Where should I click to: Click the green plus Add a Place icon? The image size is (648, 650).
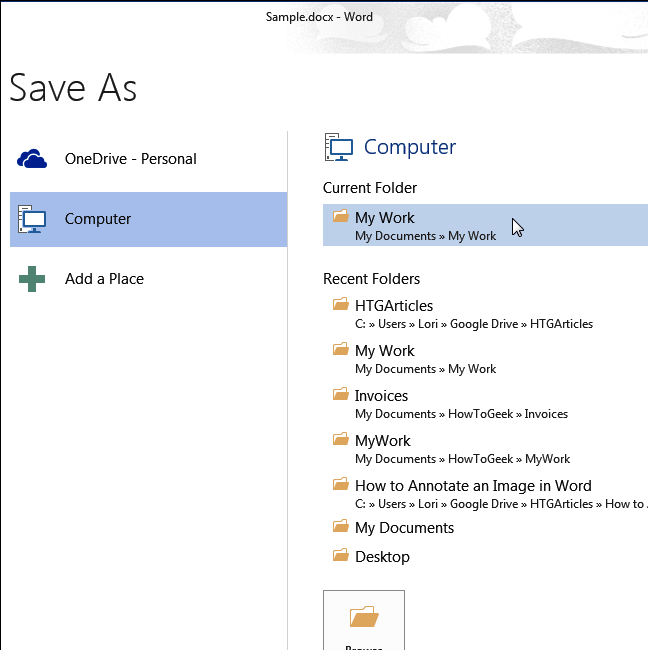[32, 279]
